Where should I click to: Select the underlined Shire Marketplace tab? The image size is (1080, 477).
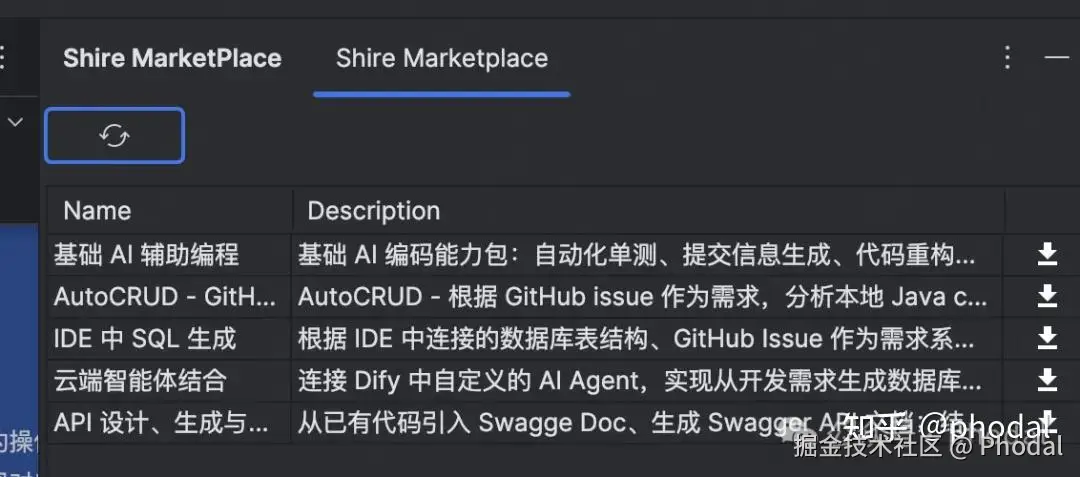tap(441, 58)
